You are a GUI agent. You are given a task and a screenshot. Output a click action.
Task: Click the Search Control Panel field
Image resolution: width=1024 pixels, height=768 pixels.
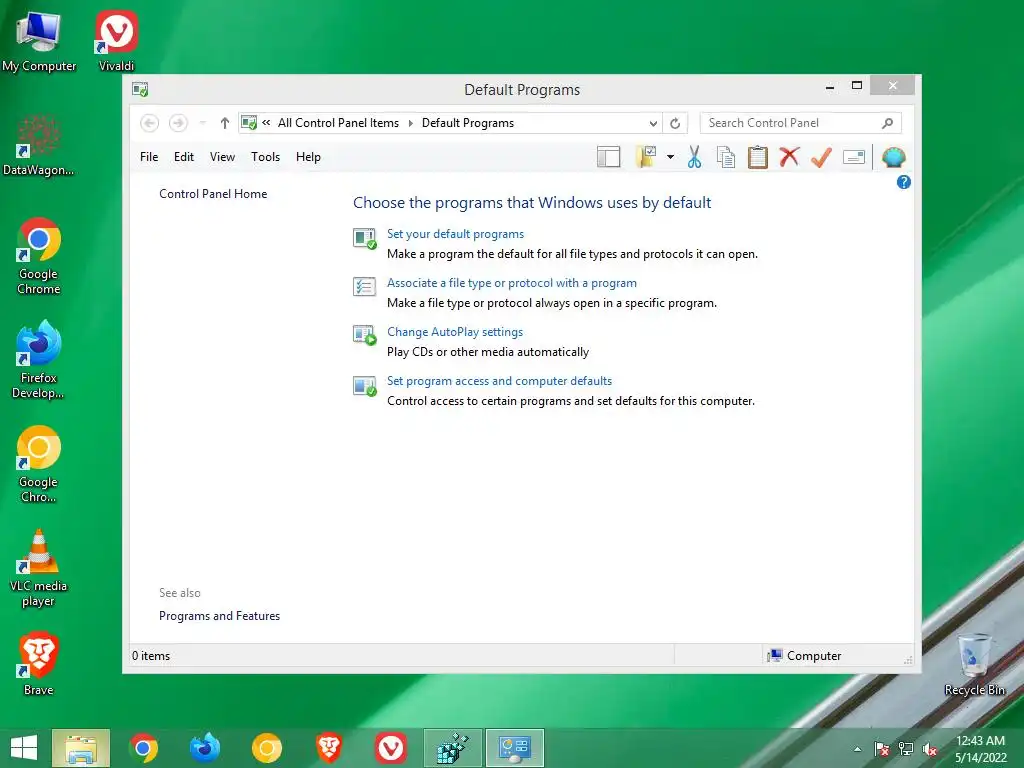pyautogui.click(x=801, y=123)
